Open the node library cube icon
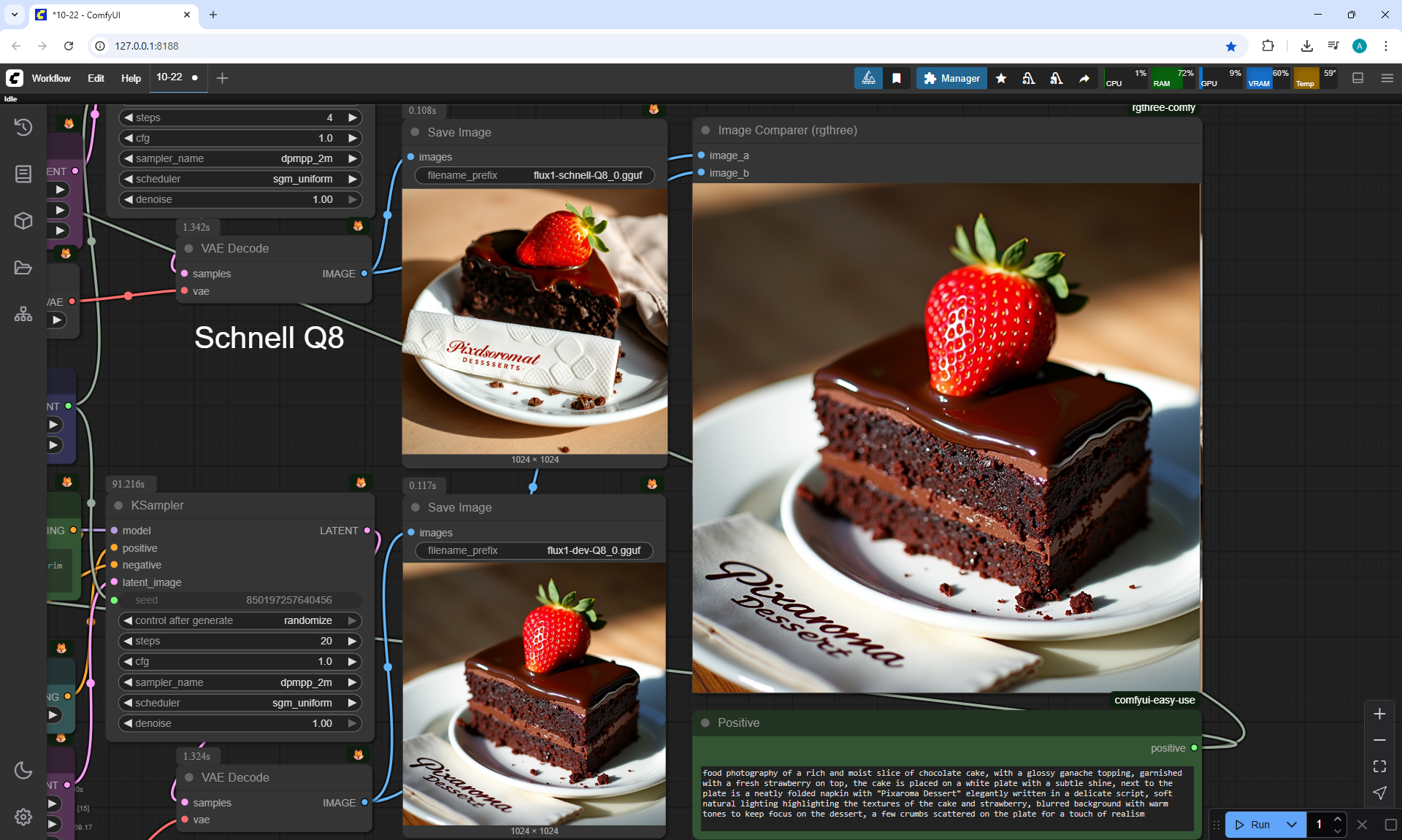Image resolution: width=1402 pixels, height=840 pixels. point(23,220)
